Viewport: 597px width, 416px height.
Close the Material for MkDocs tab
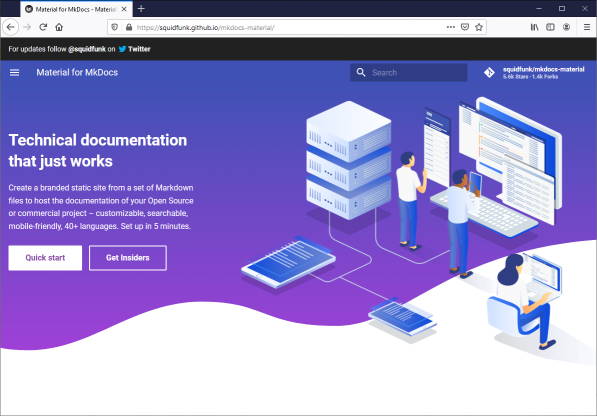(124, 9)
